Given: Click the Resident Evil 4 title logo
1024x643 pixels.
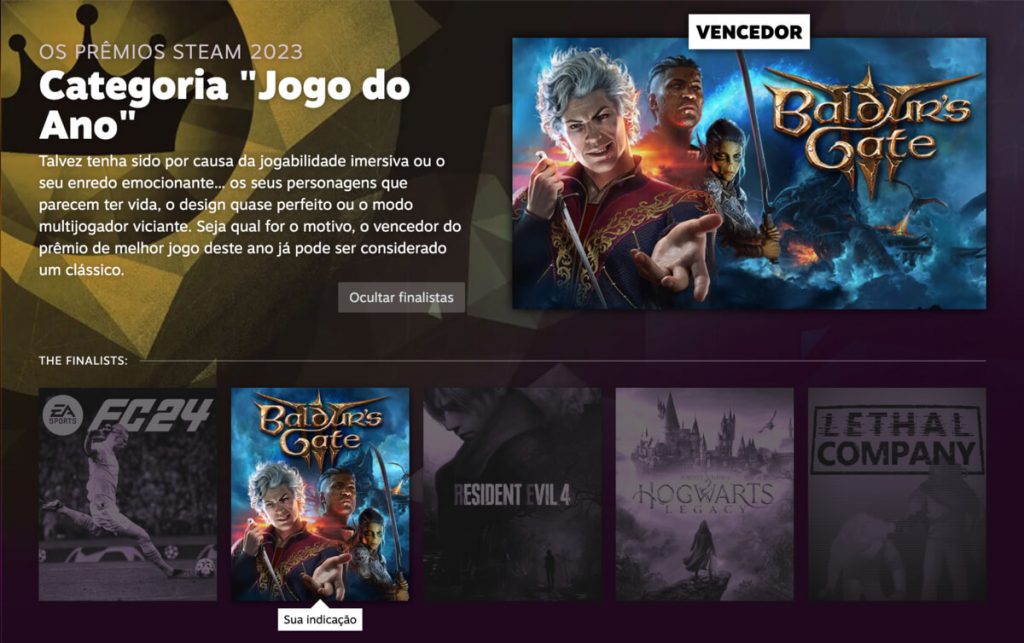Looking at the screenshot, I should pyautogui.click(x=512, y=495).
